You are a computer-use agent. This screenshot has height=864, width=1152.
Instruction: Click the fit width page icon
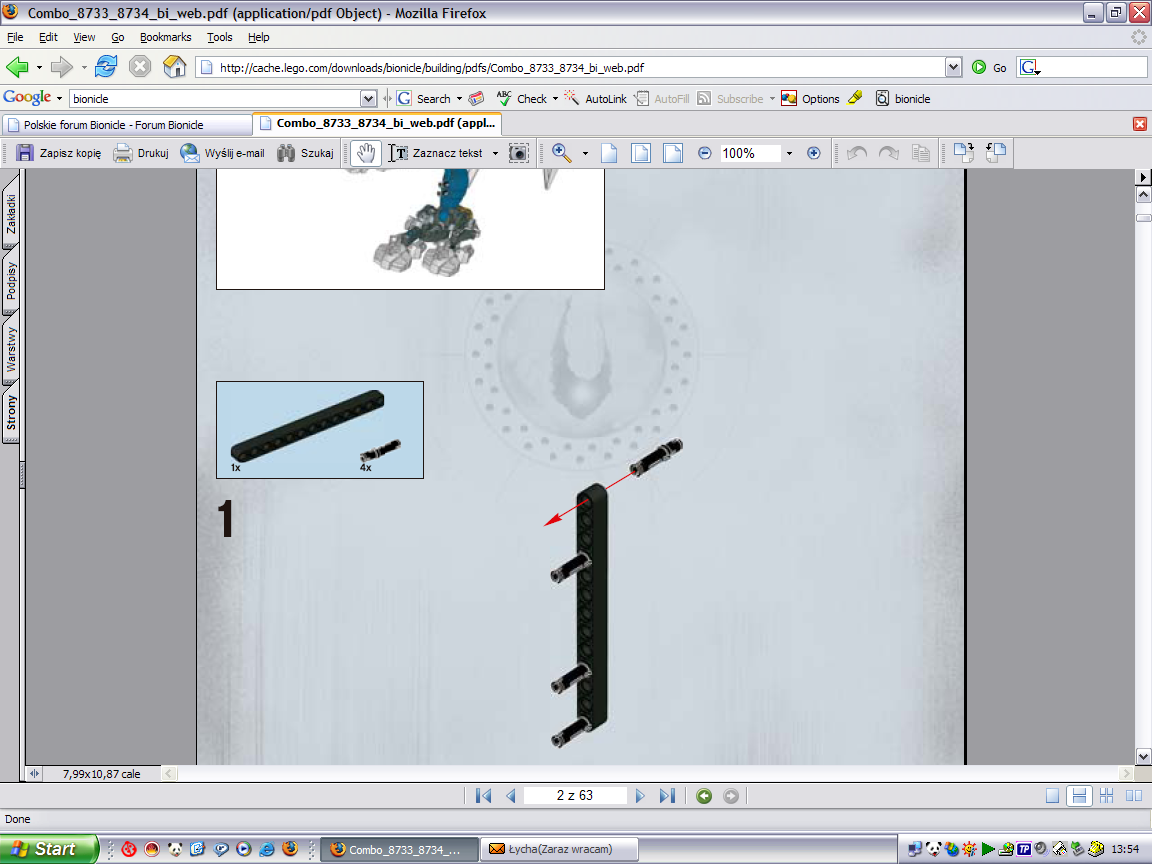pyautogui.click(x=672, y=153)
